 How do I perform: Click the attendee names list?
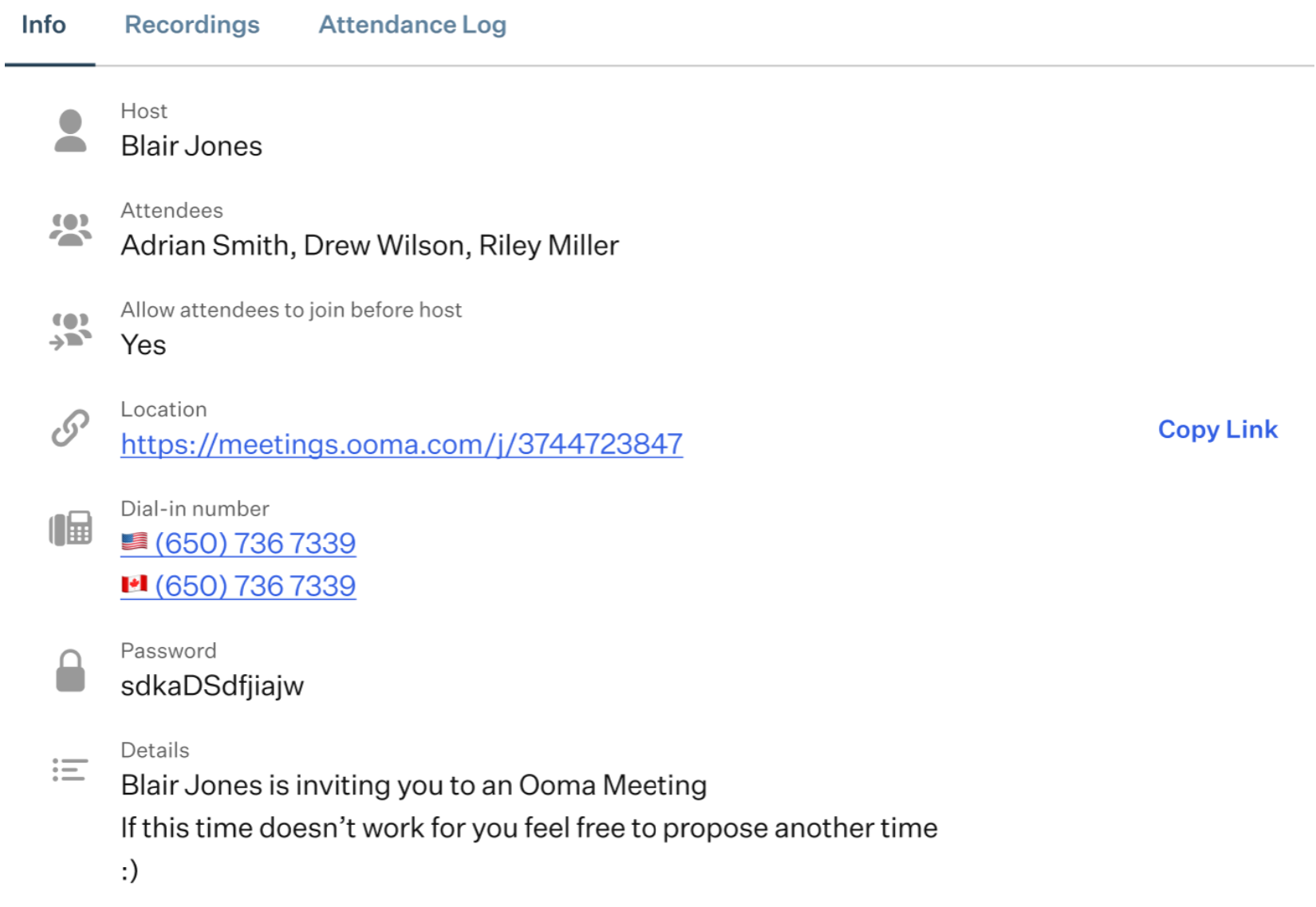pyautogui.click(x=369, y=246)
